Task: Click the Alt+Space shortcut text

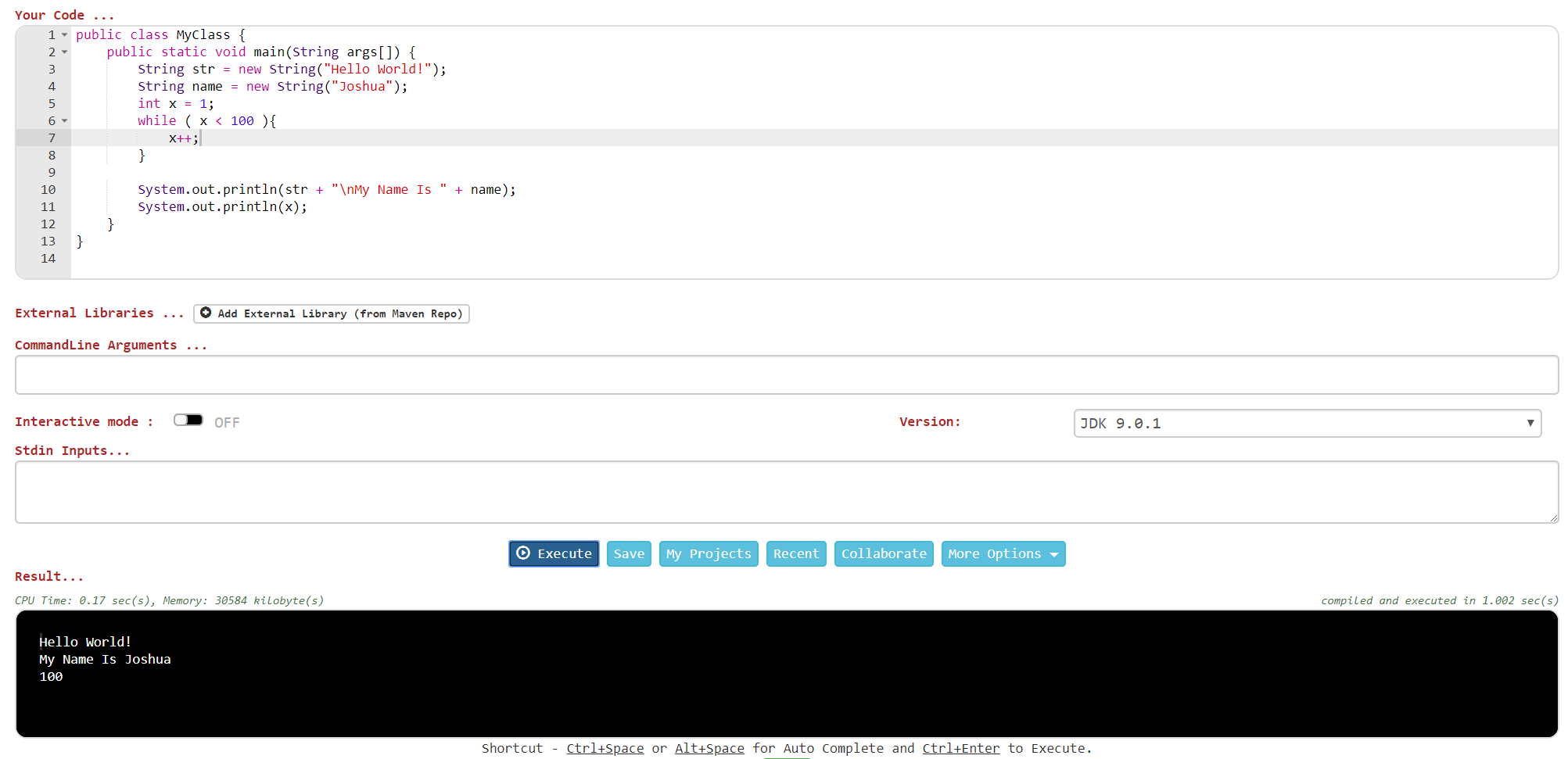Action: coord(709,748)
